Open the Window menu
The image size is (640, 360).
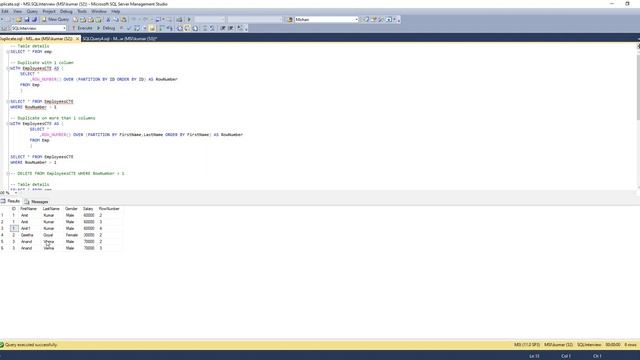pos(99,11)
